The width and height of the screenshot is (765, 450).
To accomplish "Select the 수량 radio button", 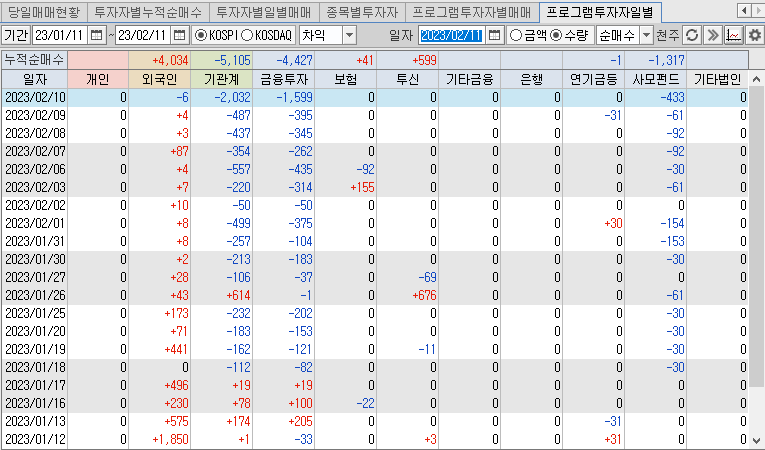I will (556, 35).
